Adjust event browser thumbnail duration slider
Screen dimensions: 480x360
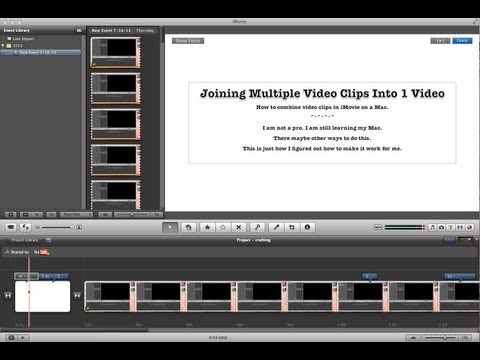pyautogui.click(x=132, y=214)
